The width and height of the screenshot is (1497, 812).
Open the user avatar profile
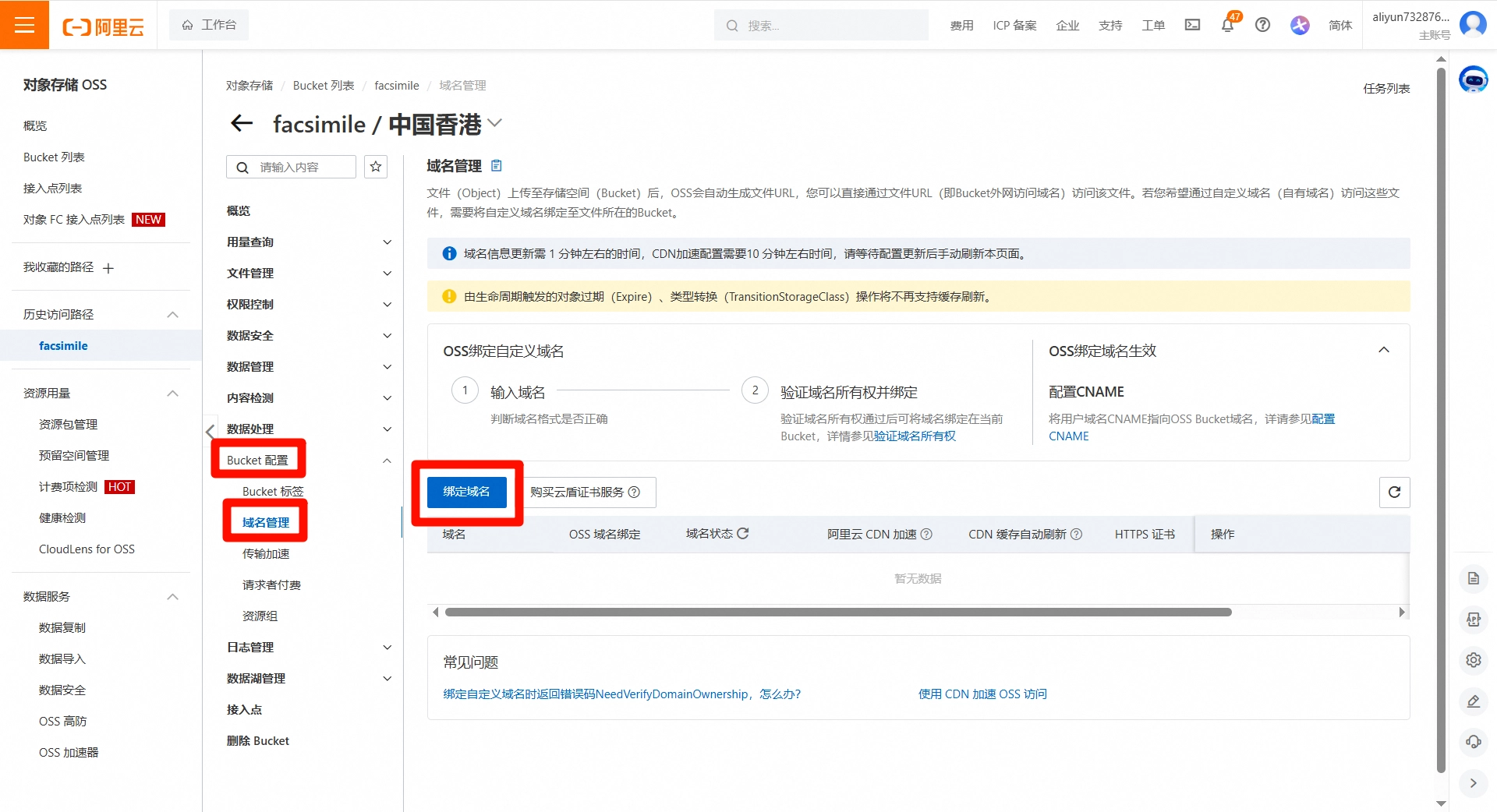1473,24
